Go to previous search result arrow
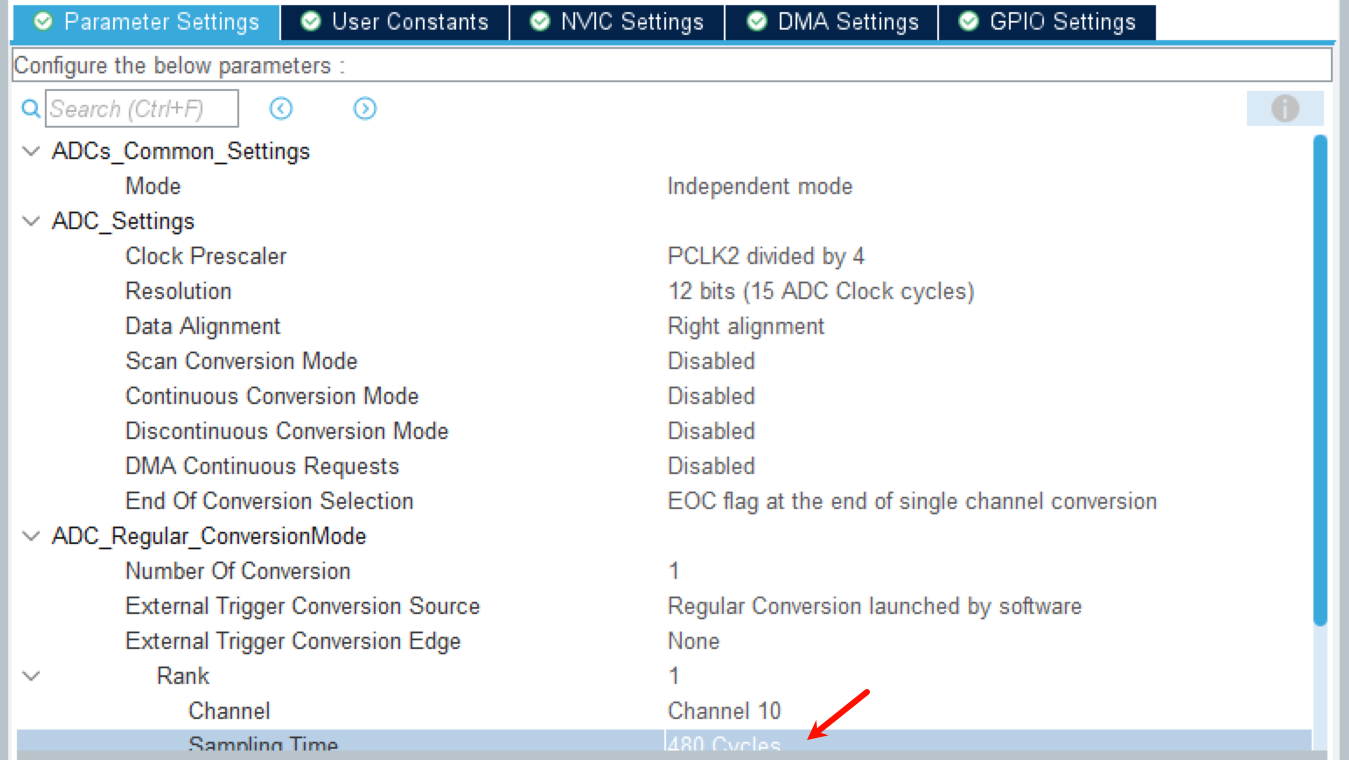1349x760 pixels. pyautogui.click(x=281, y=109)
